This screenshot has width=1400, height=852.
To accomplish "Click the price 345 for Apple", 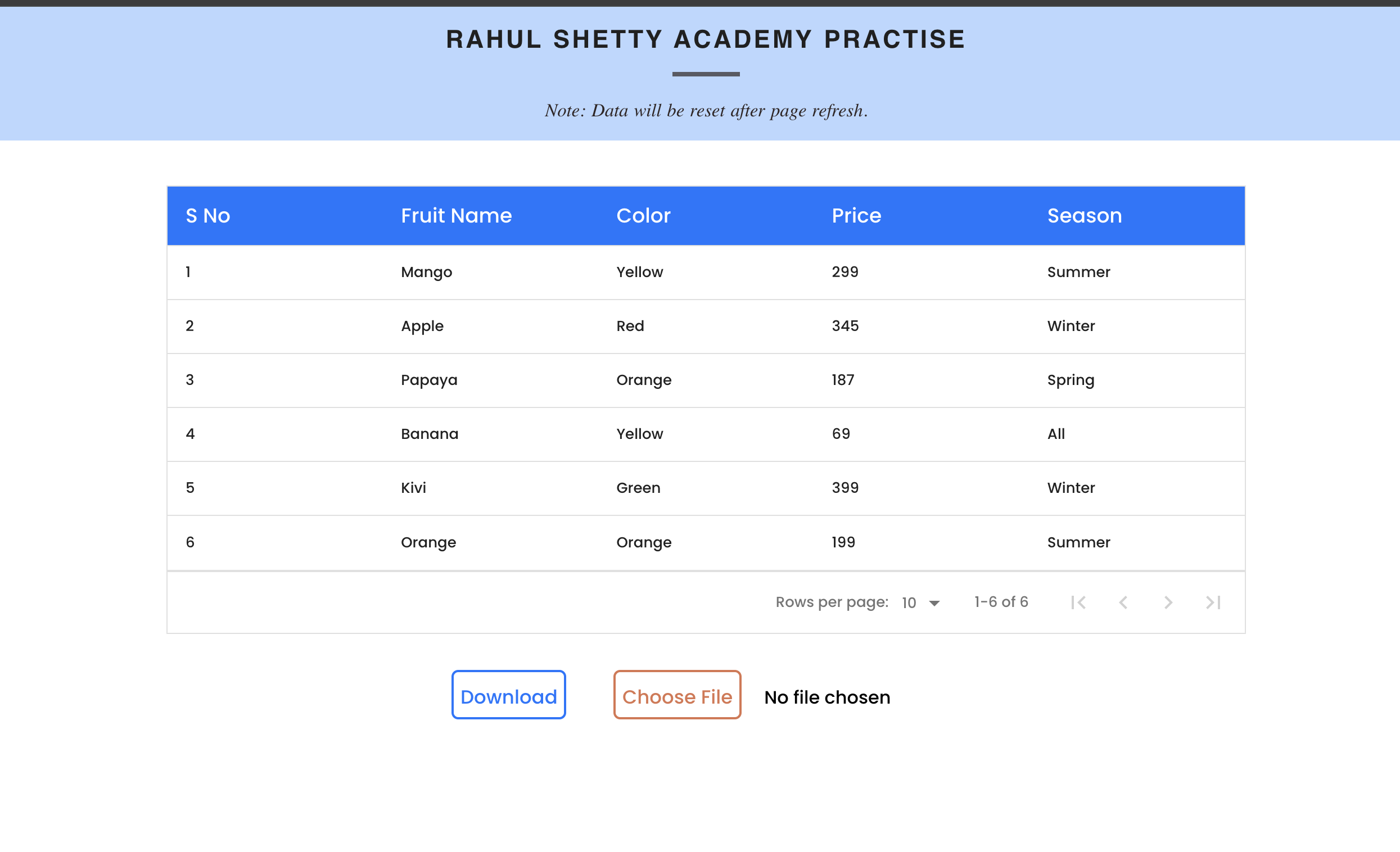I will pos(845,326).
